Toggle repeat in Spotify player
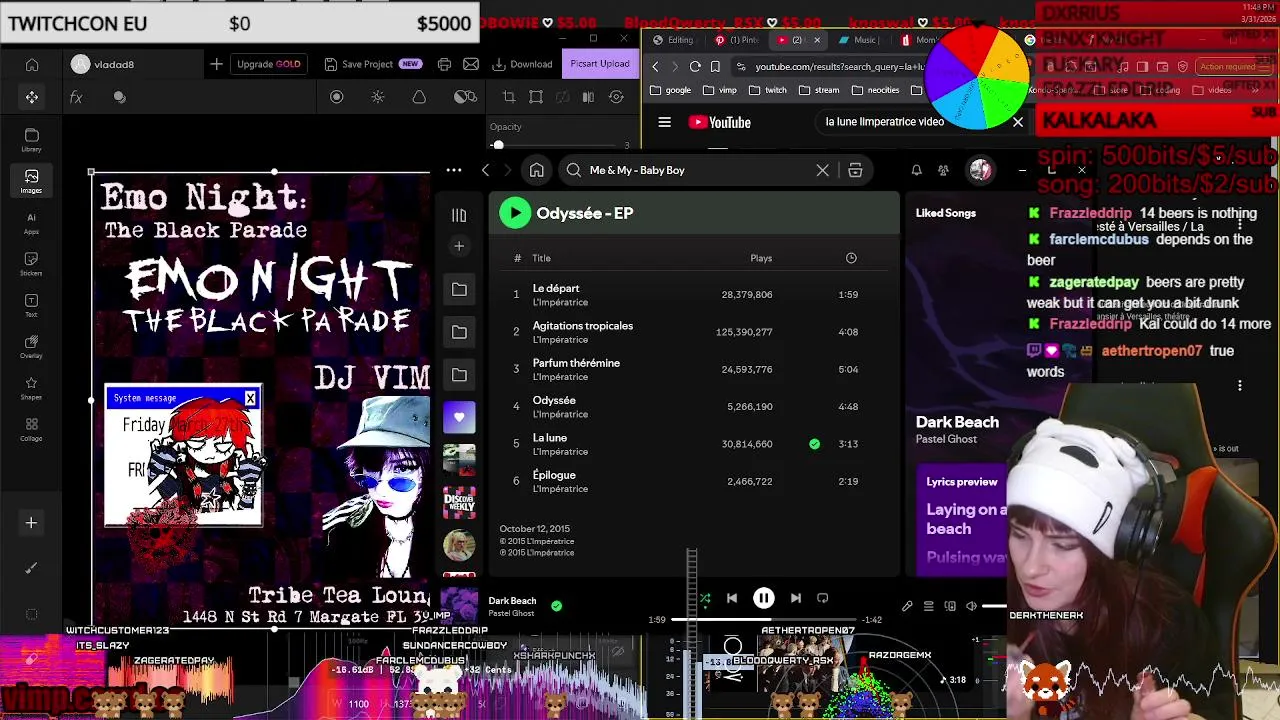This screenshot has height=720, width=1280. tap(822, 598)
